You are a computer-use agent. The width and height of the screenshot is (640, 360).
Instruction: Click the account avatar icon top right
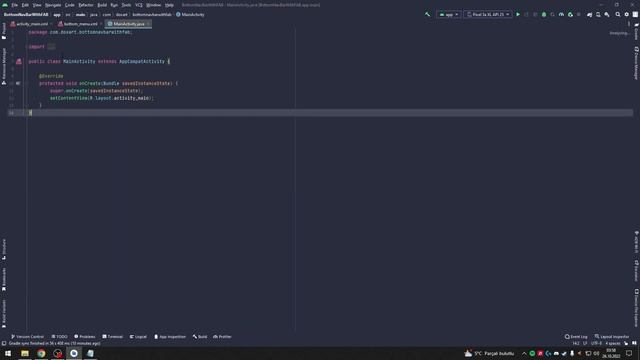click(x=635, y=14)
